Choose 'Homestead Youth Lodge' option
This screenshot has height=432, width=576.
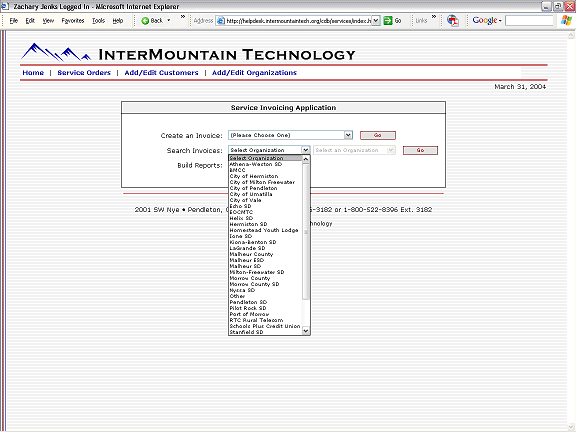pyautogui.click(x=265, y=230)
